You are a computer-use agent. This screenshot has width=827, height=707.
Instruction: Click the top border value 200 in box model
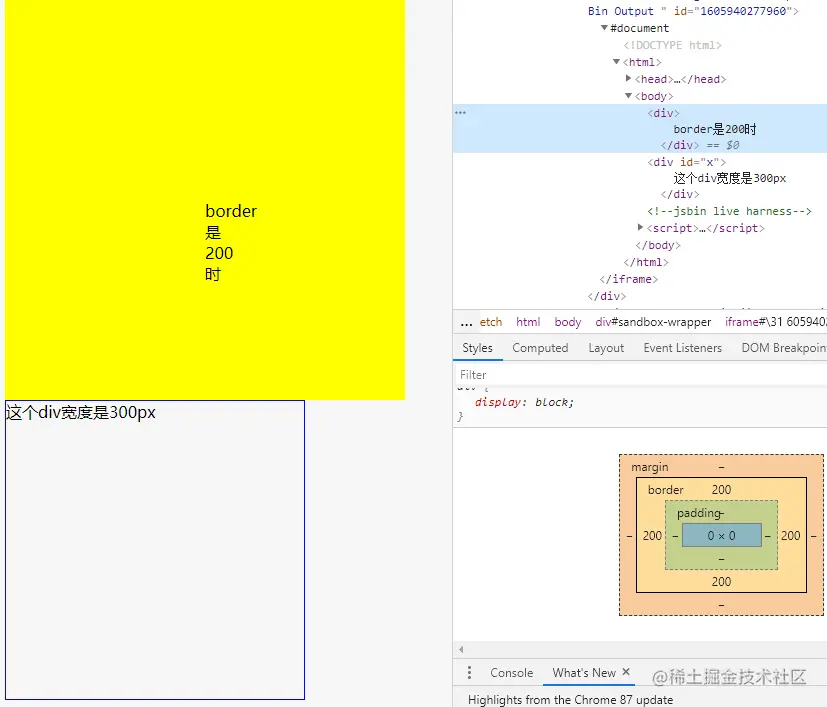click(x=722, y=490)
